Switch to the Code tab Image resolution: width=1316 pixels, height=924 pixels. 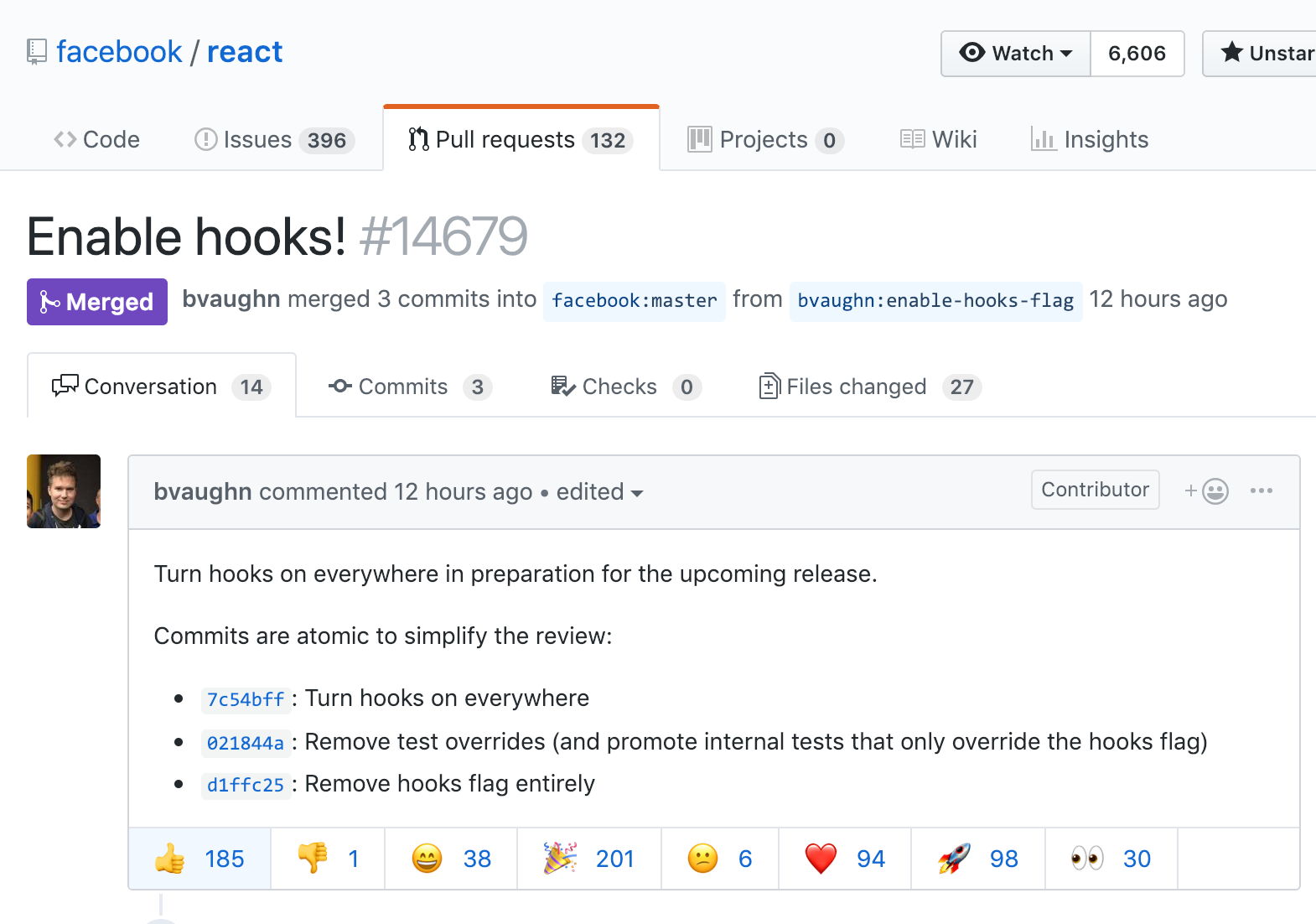click(96, 139)
